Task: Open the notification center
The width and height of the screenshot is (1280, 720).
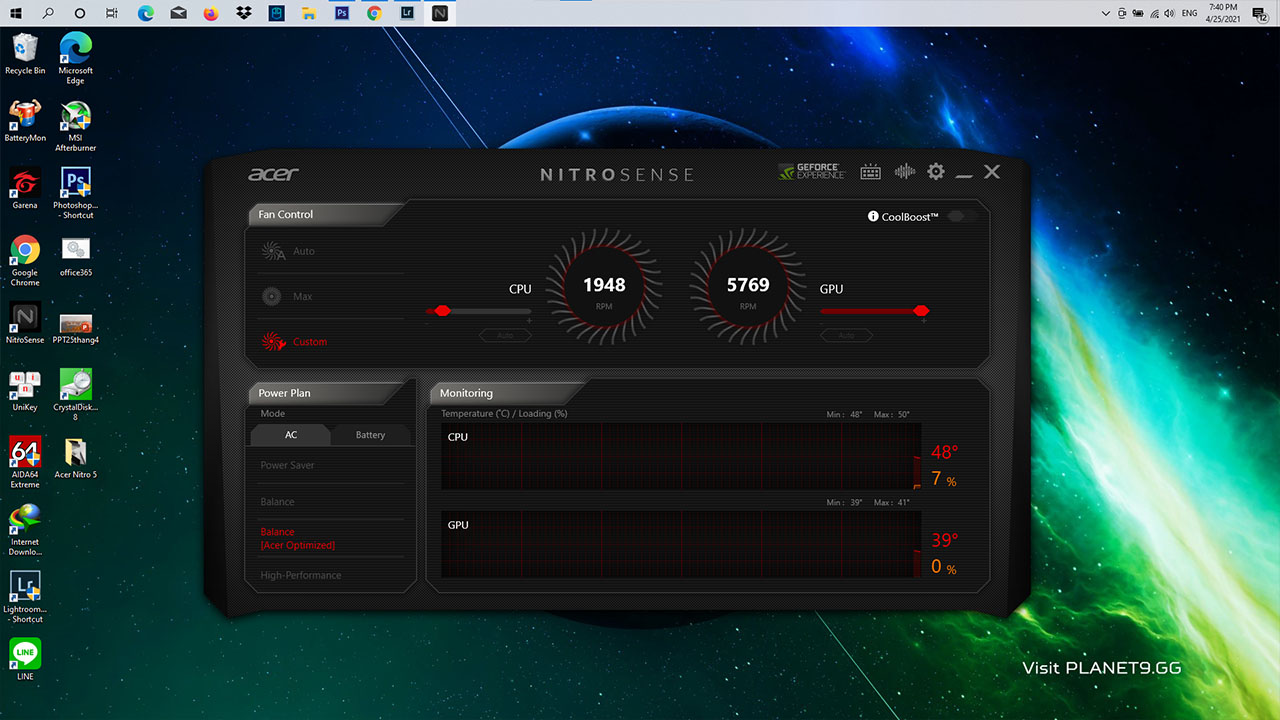Action: click(1260, 13)
